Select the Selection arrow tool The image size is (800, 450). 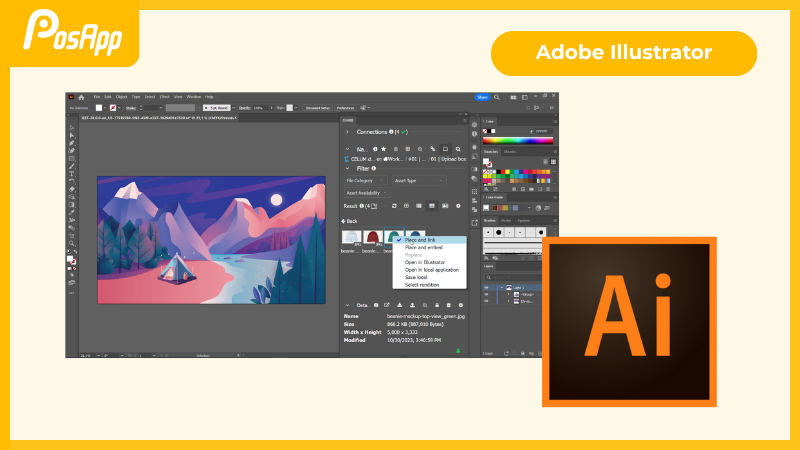coord(71,128)
